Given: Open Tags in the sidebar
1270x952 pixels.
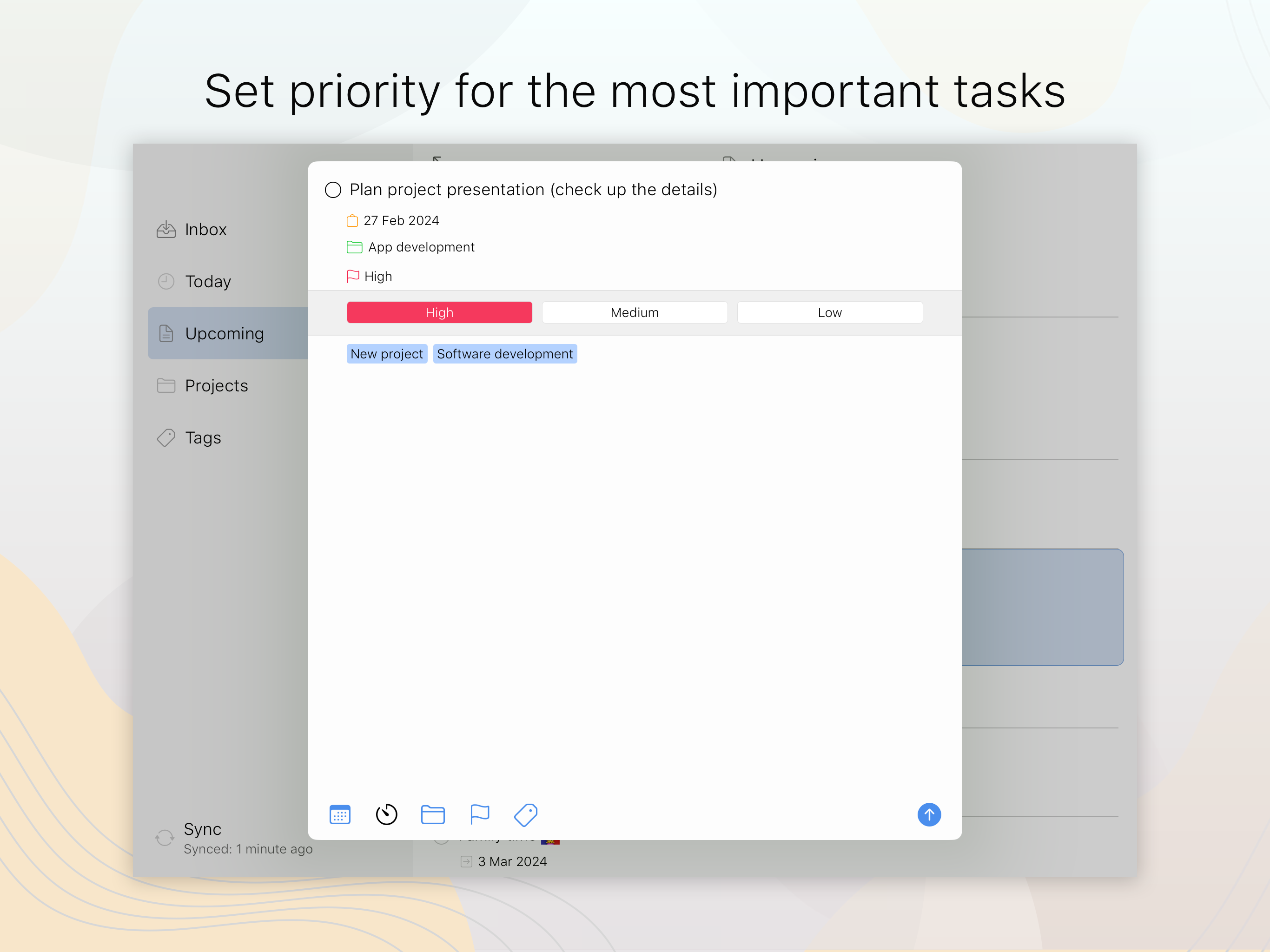Looking at the screenshot, I should pyautogui.click(x=228, y=437).
